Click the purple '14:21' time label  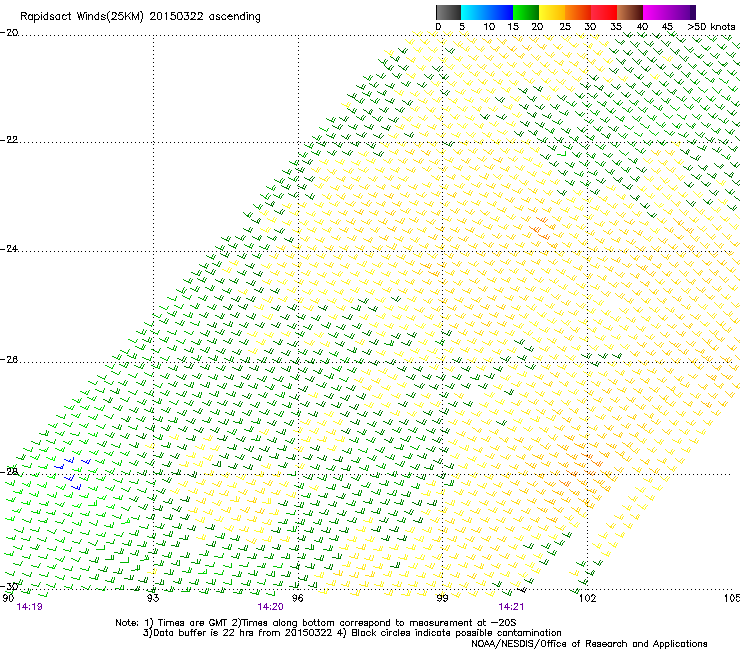coord(511,607)
